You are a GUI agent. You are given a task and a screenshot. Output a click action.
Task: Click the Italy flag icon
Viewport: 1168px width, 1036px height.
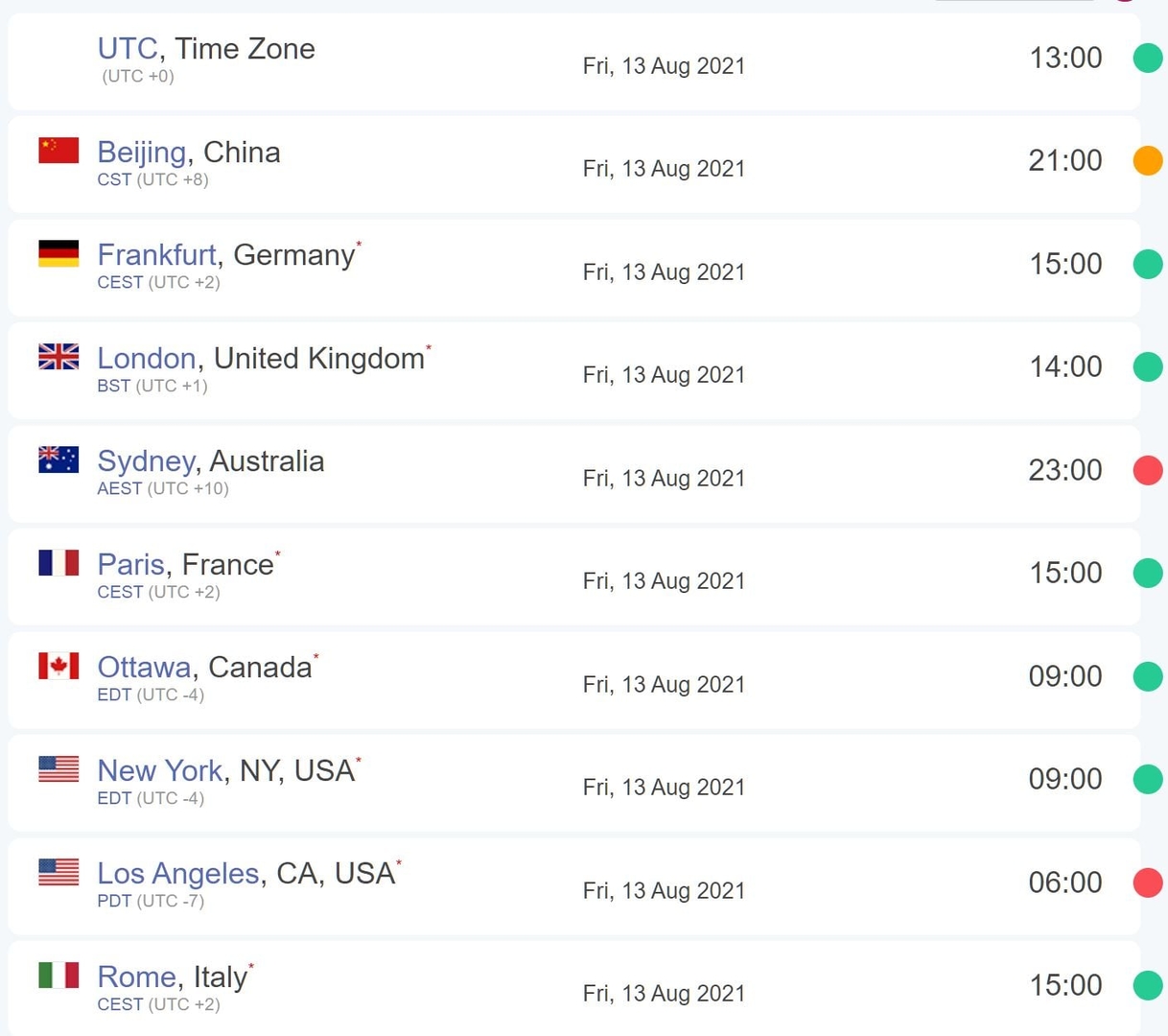point(58,976)
